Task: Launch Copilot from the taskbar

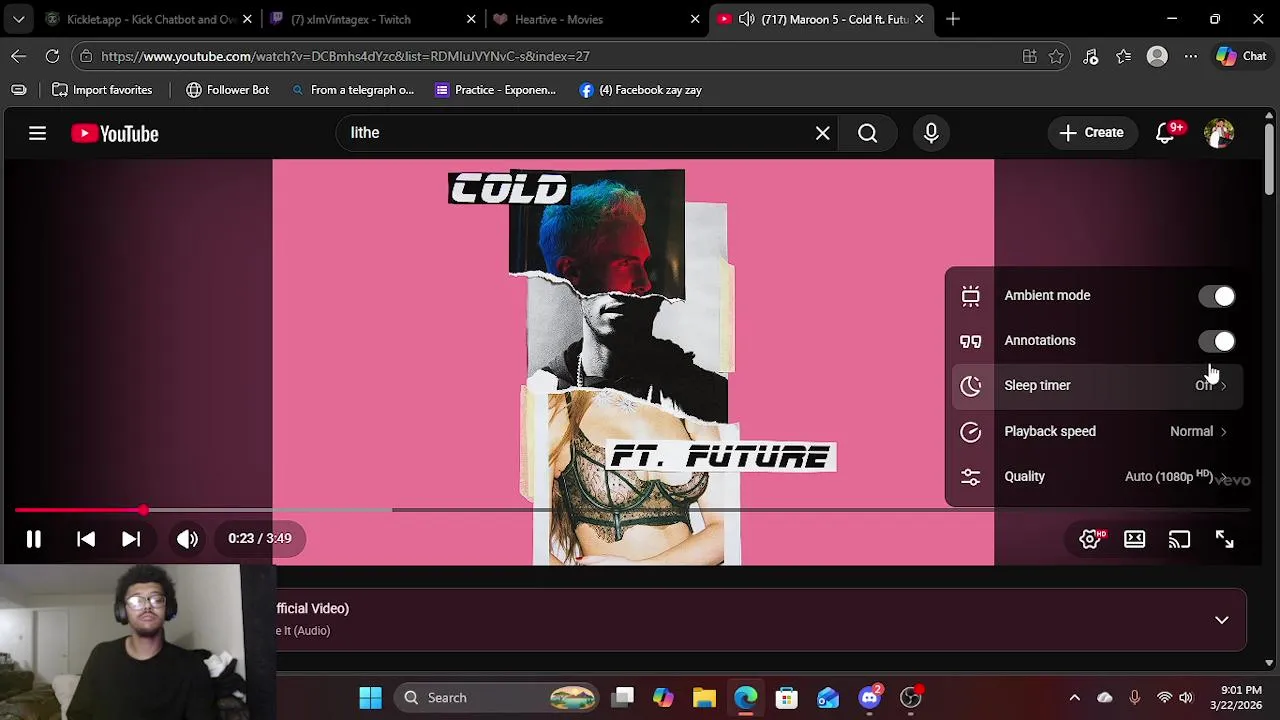Action: 663,698
